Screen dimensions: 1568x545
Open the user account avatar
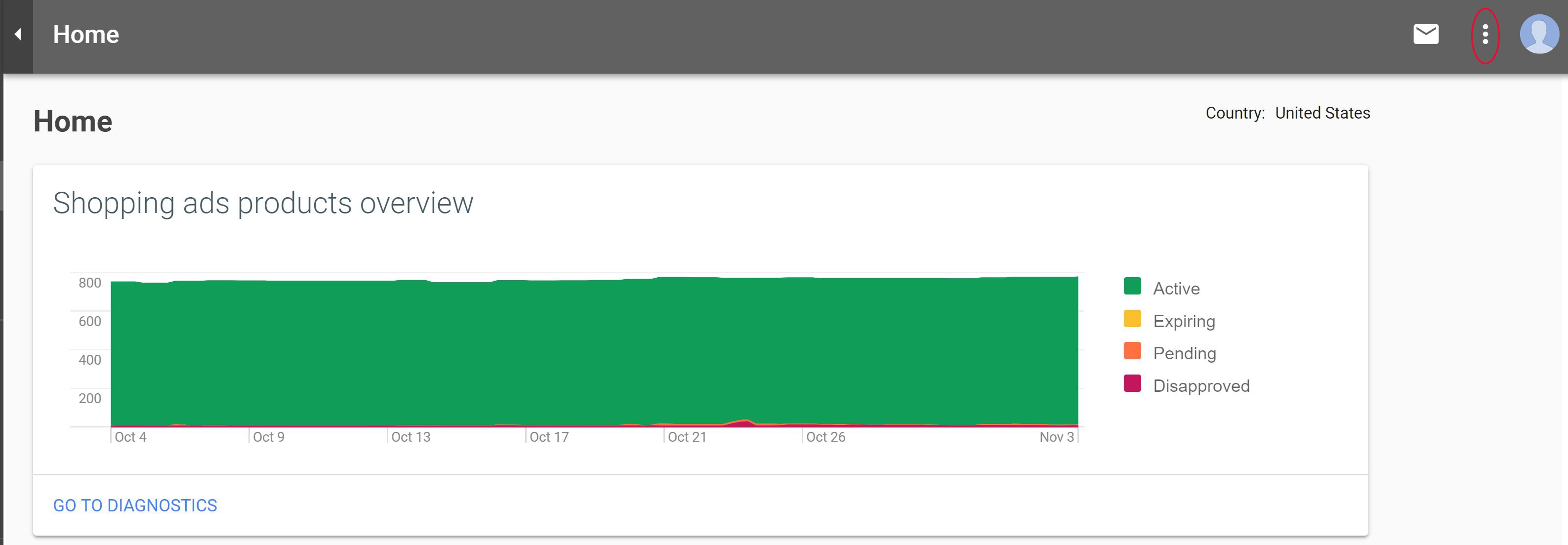click(x=1539, y=35)
